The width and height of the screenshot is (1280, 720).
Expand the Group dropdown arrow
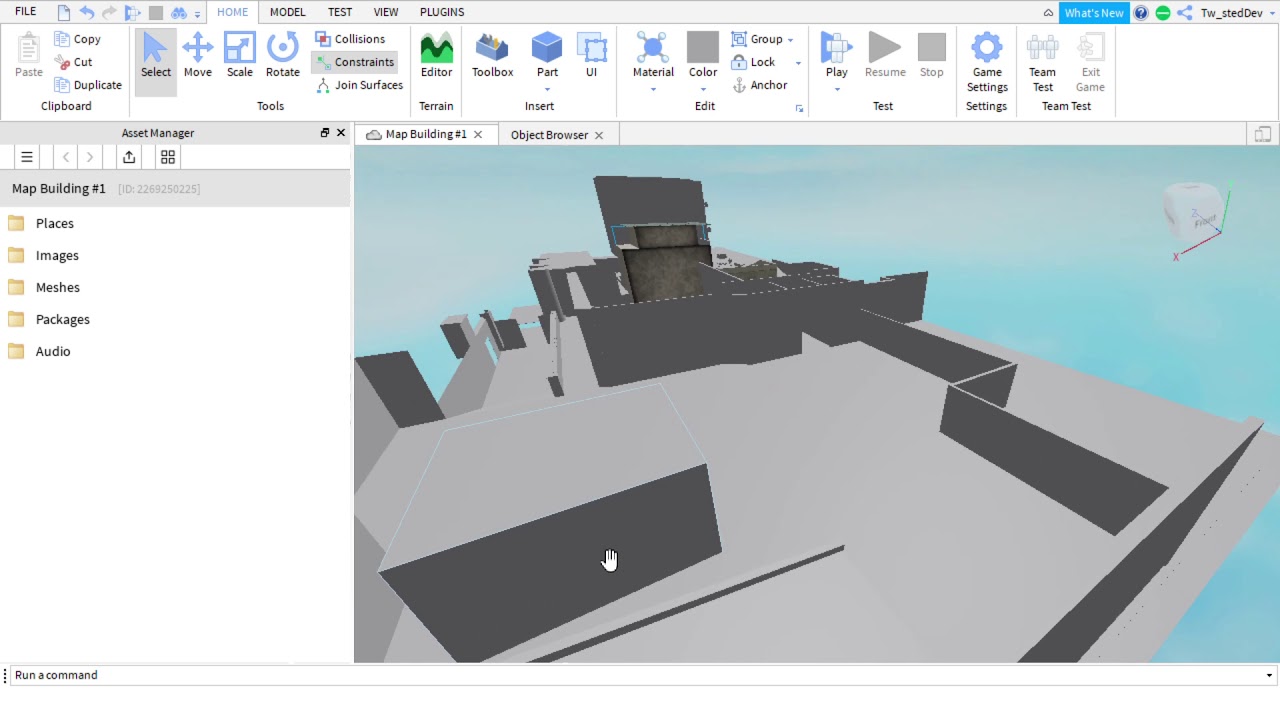tap(790, 40)
